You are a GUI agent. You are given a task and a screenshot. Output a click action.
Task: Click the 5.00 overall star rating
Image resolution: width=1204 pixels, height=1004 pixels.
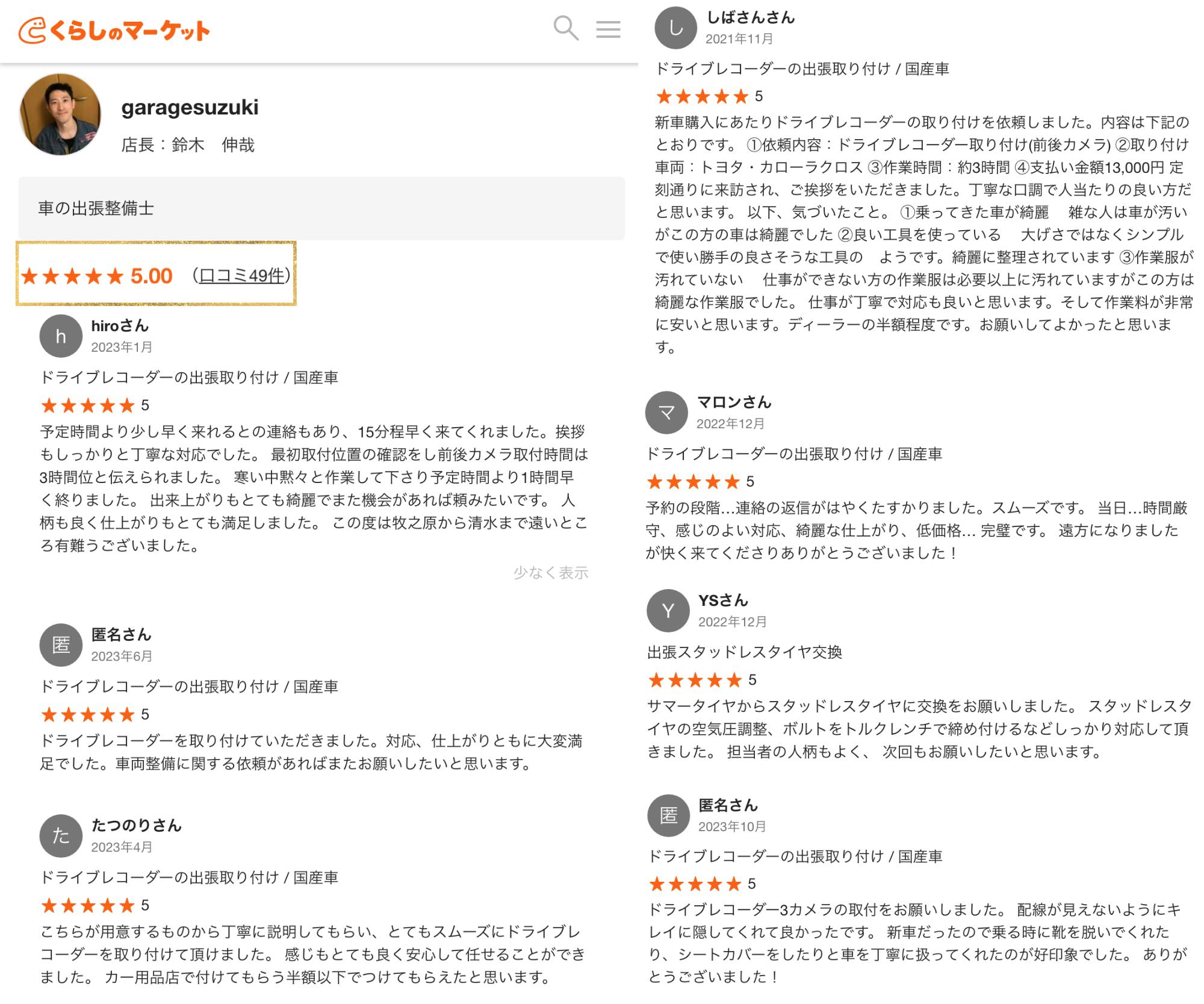click(96, 276)
